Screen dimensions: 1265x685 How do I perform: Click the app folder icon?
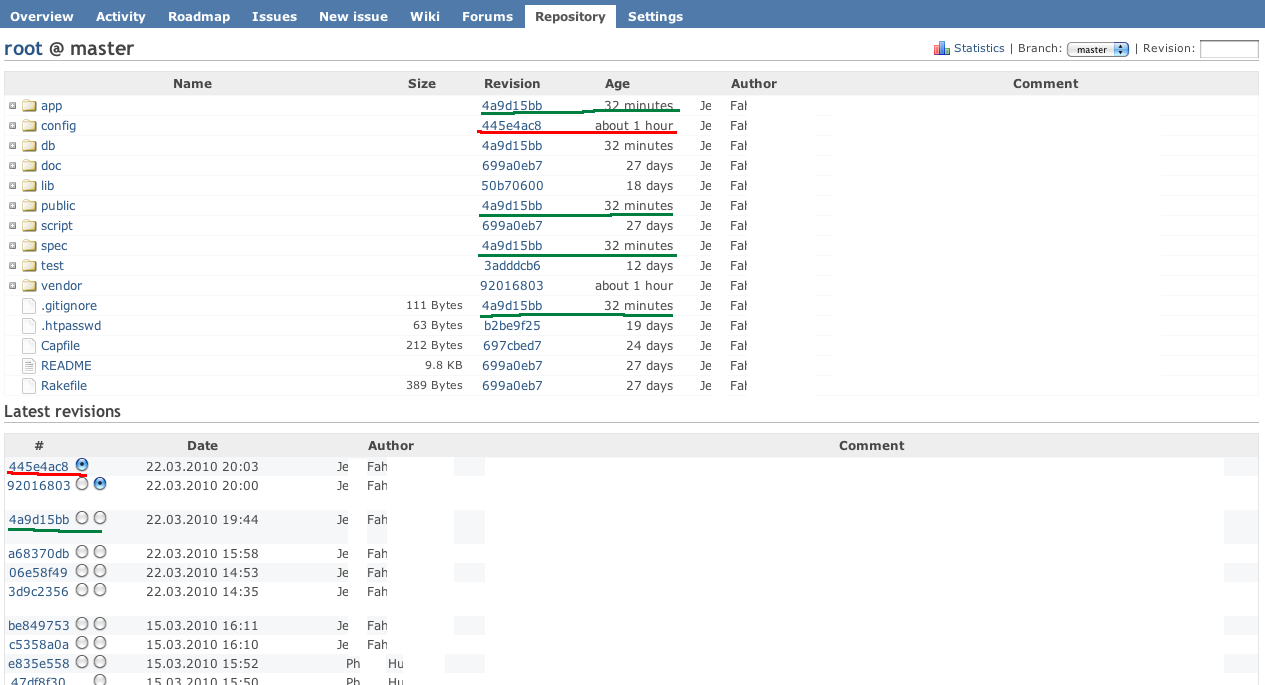pos(29,106)
